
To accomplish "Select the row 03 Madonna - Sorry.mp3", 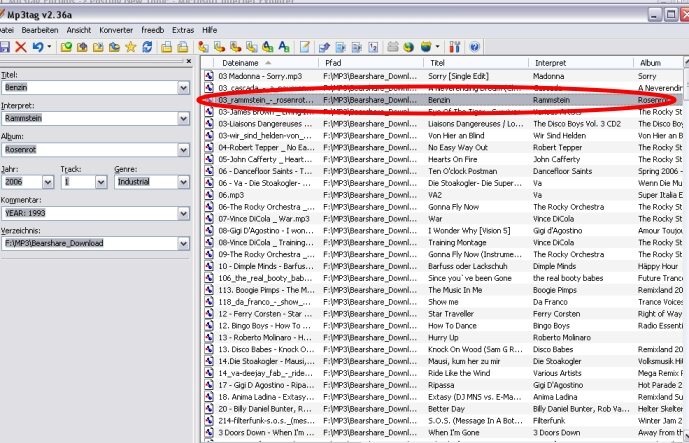I will pyautogui.click(x=444, y=76).
